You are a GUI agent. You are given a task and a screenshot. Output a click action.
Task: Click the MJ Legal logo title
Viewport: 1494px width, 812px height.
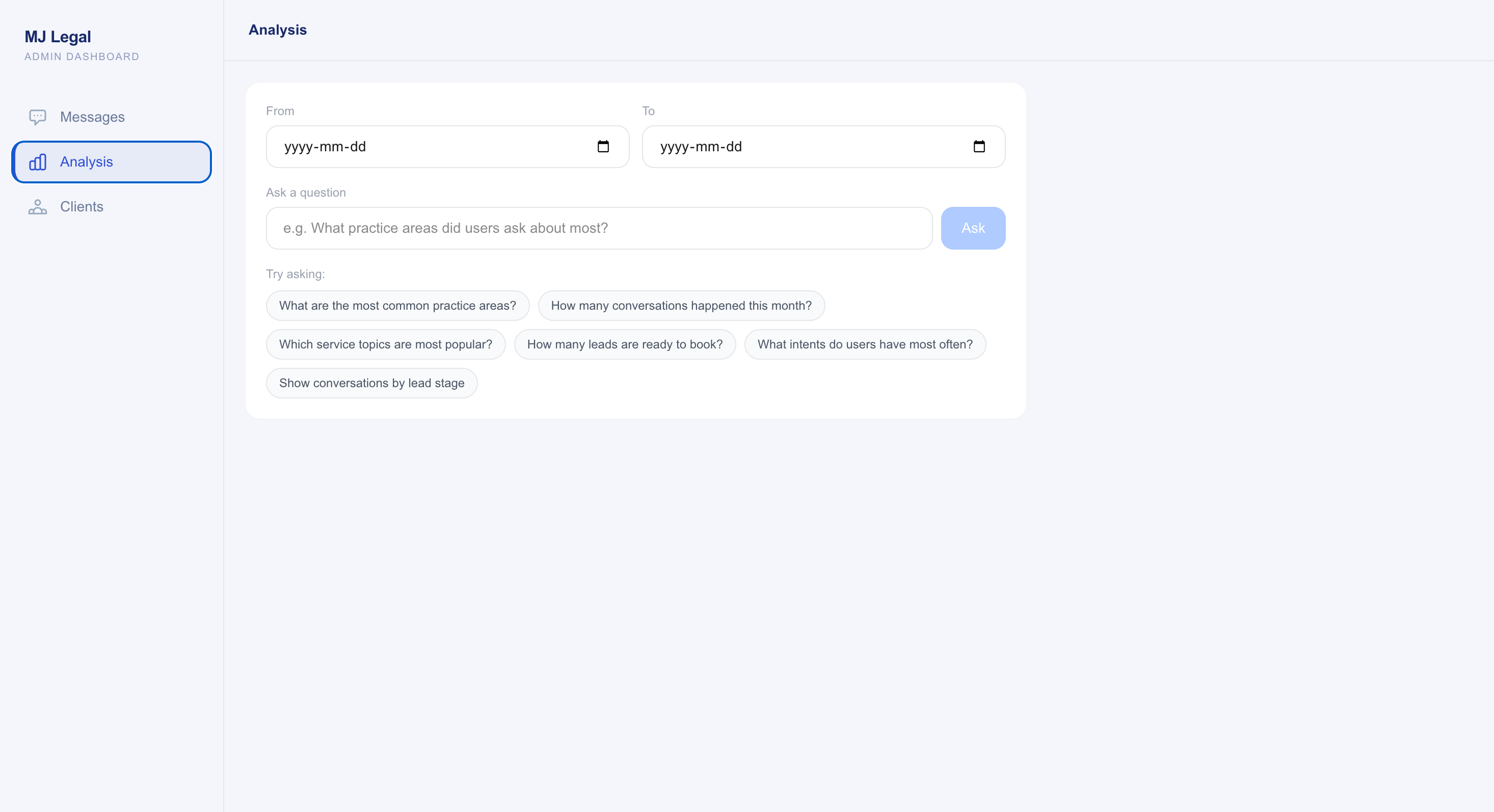point(58,37)
